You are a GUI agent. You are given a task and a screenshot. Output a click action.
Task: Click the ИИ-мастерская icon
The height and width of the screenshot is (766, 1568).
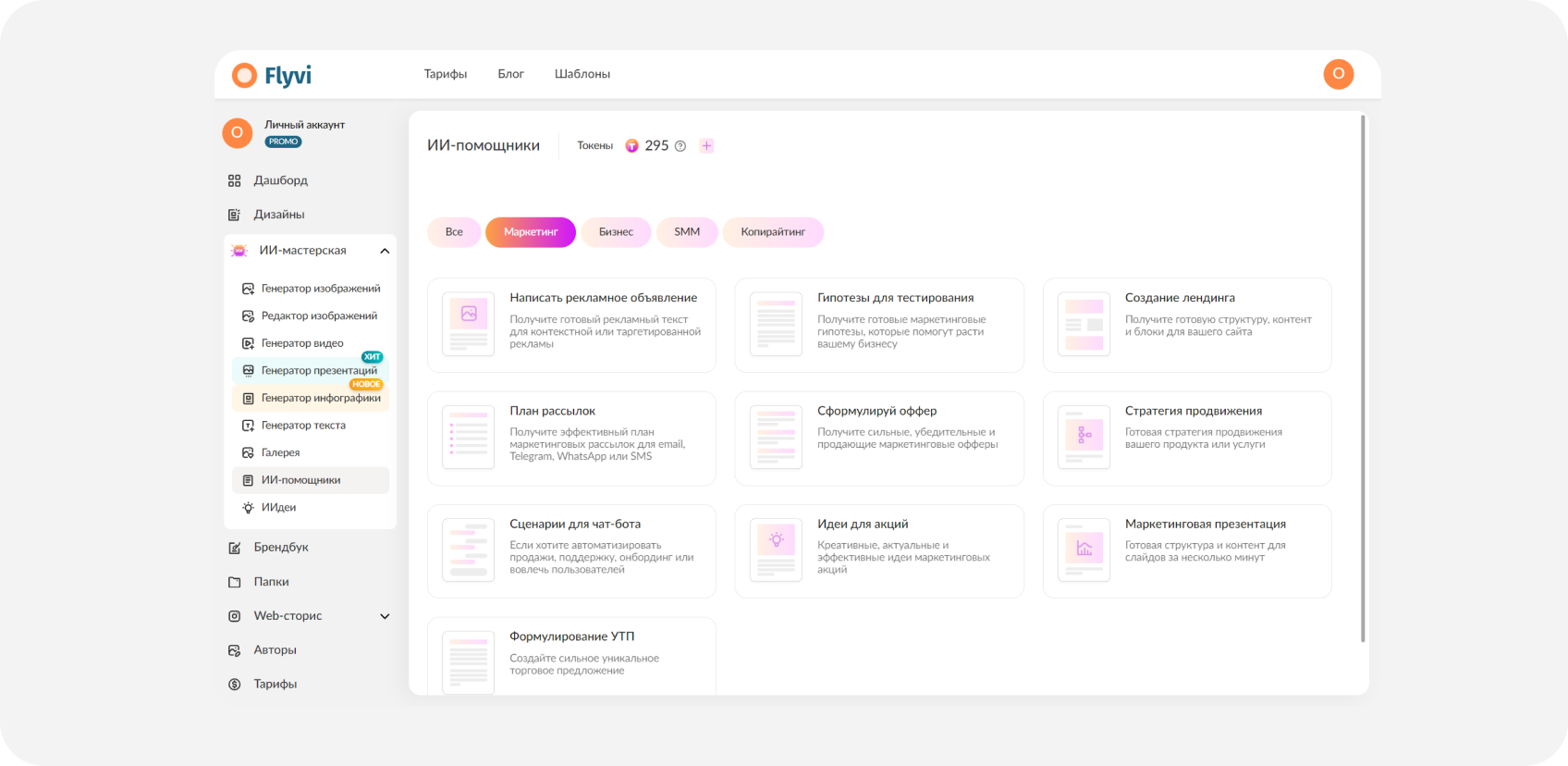point(239,251)
